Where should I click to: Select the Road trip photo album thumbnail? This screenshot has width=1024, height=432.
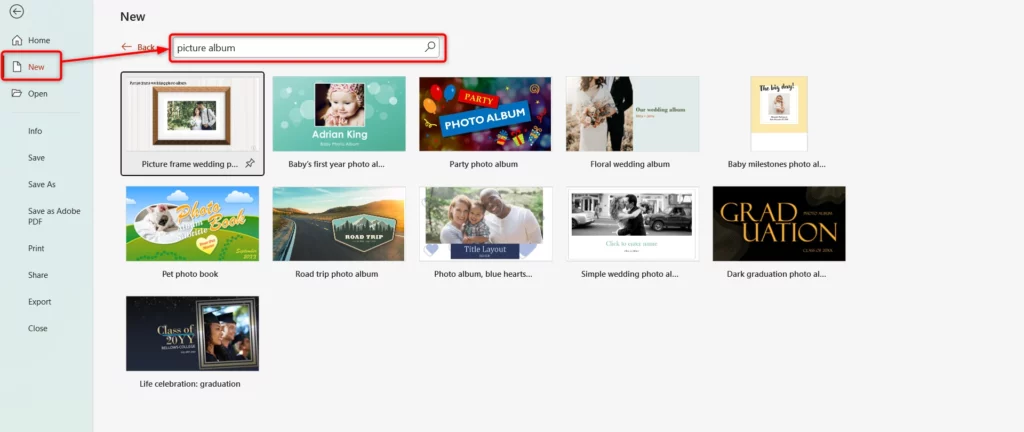pos(339,224)
